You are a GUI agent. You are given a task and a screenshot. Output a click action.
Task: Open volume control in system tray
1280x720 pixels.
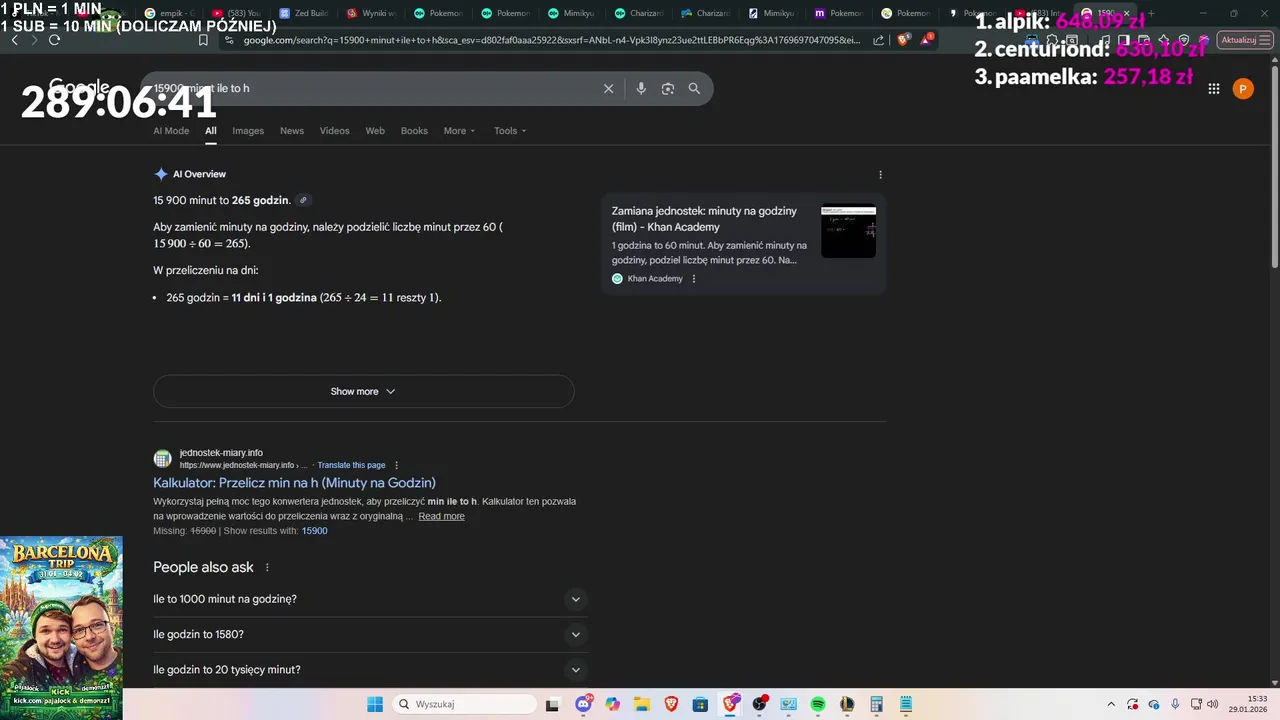[1212, 704]
